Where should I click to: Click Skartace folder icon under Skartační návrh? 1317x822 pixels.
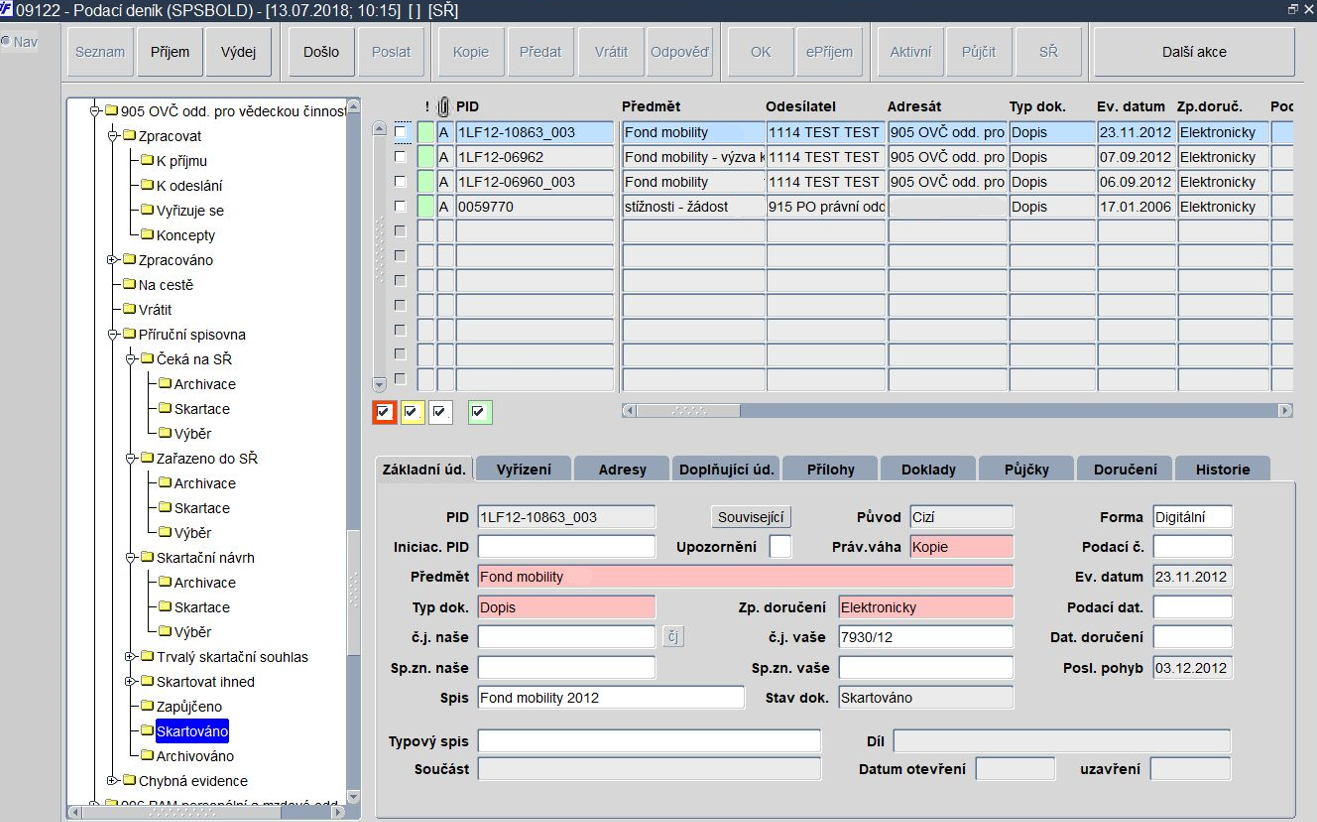(x=165, y=608)
